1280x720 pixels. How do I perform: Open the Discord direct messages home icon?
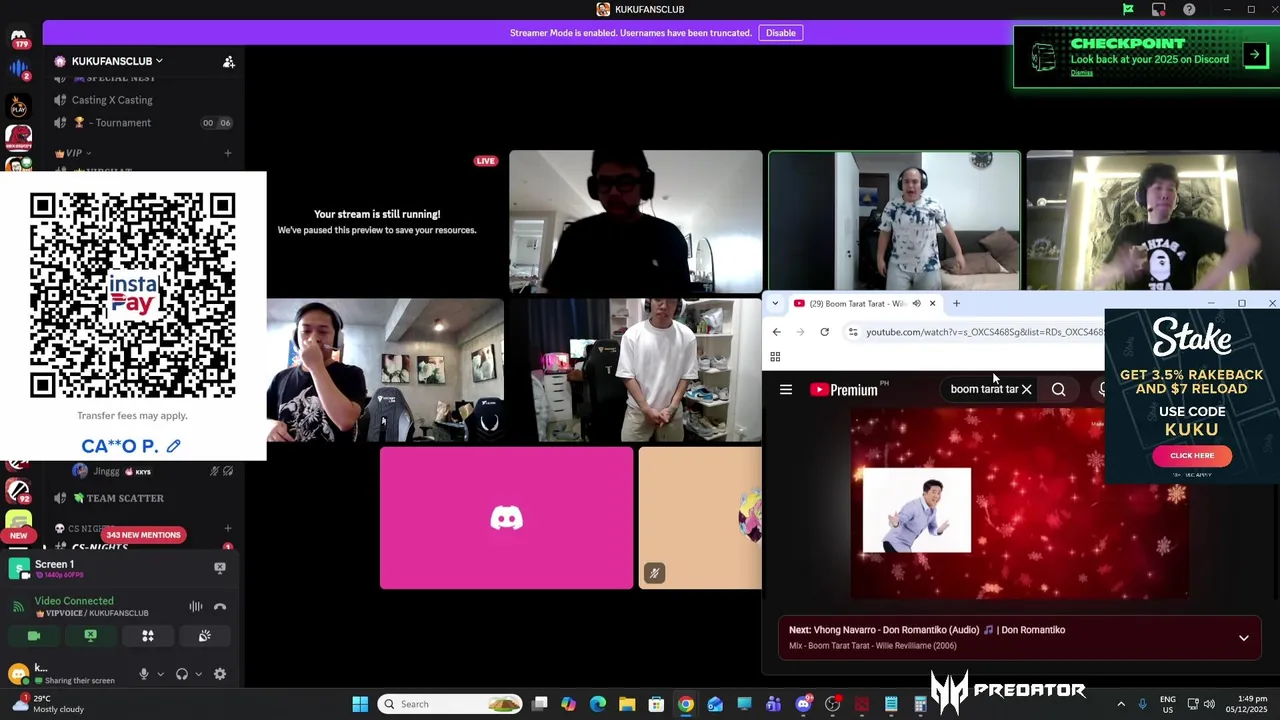coord(19,39)
